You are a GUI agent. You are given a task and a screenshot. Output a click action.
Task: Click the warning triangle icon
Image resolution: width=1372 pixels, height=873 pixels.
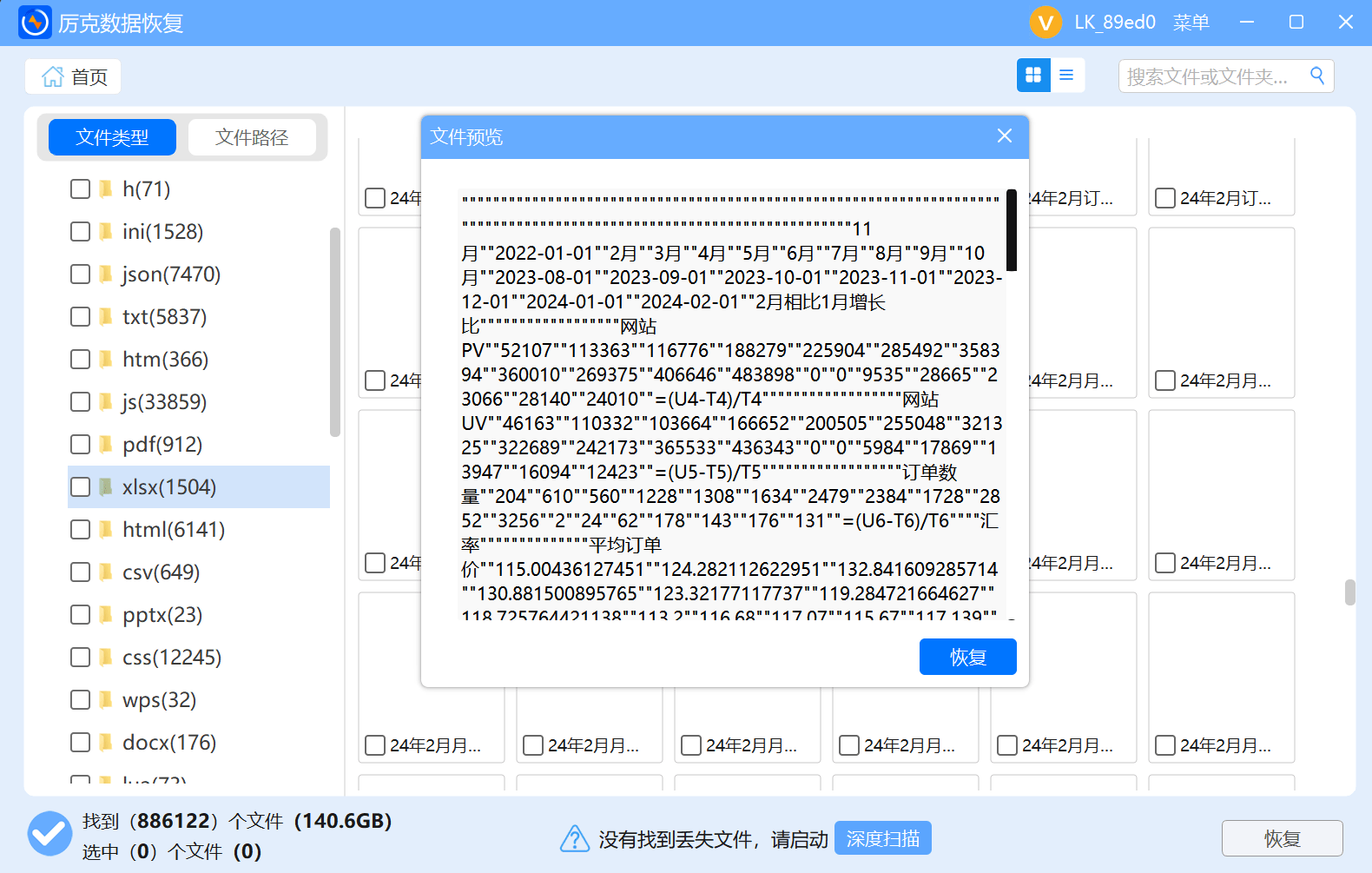[x=574, y=839]
